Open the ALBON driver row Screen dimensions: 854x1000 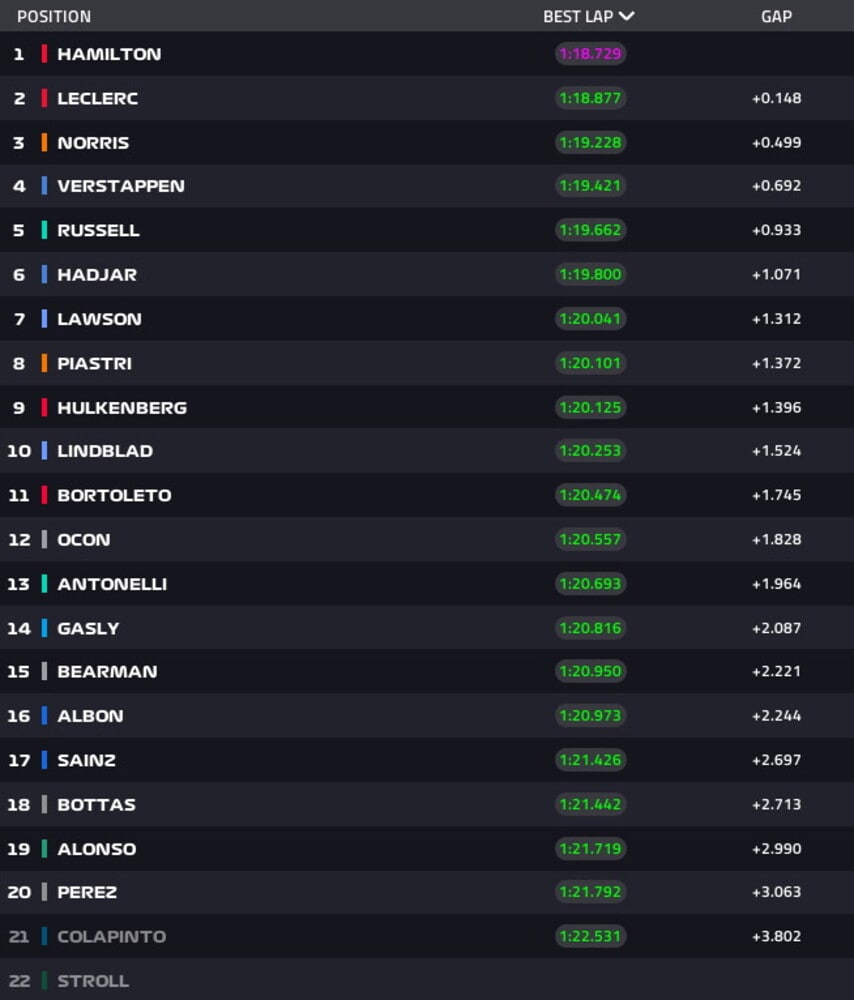pyautogui.click(x=427, y=716)
